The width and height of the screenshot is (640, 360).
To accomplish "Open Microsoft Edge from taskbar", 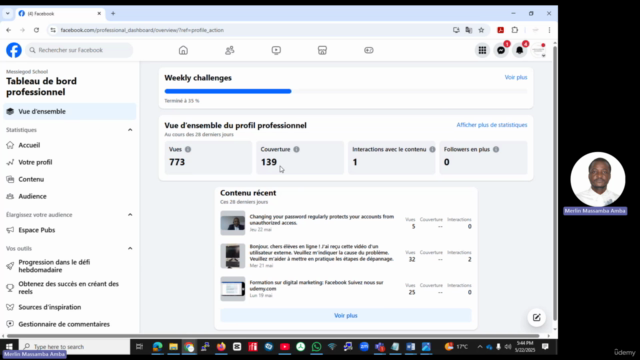I will 158,347.
